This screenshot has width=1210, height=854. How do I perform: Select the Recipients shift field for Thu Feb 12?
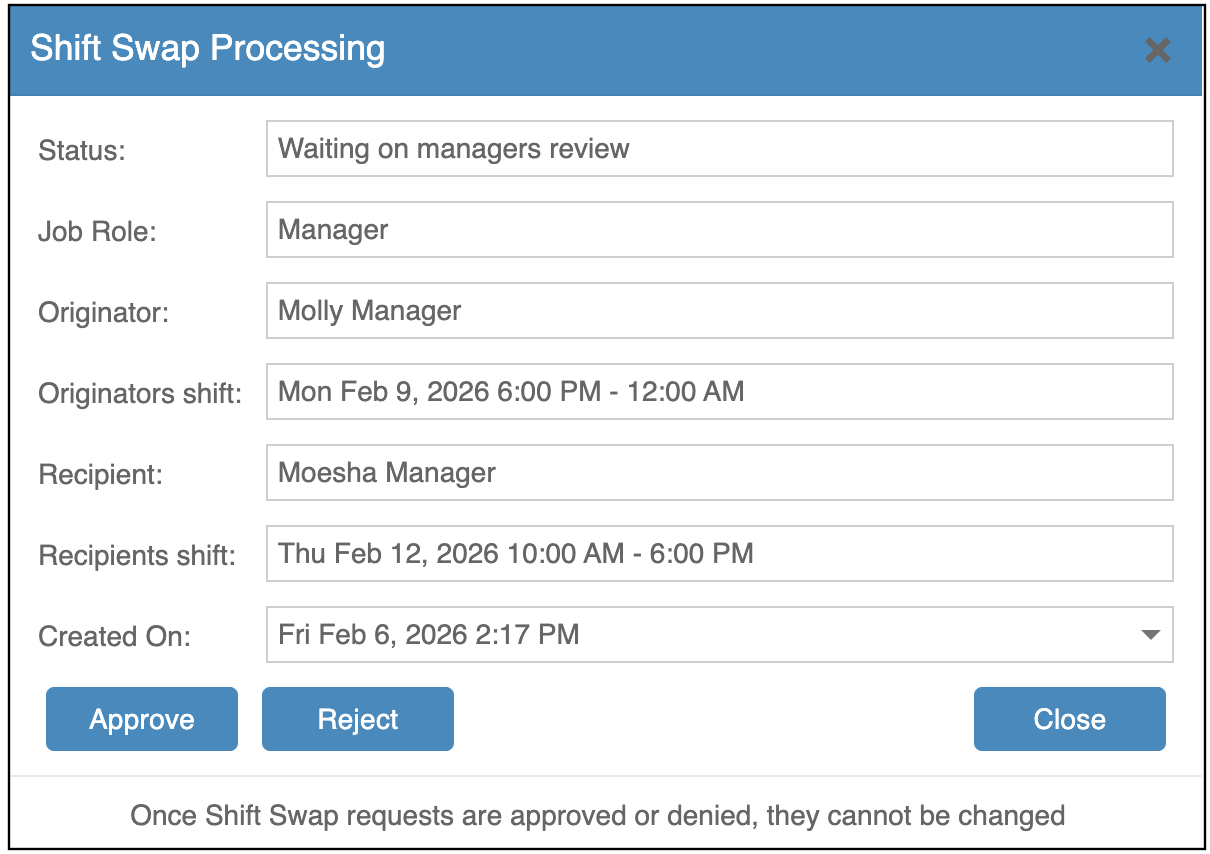point(719,554)
